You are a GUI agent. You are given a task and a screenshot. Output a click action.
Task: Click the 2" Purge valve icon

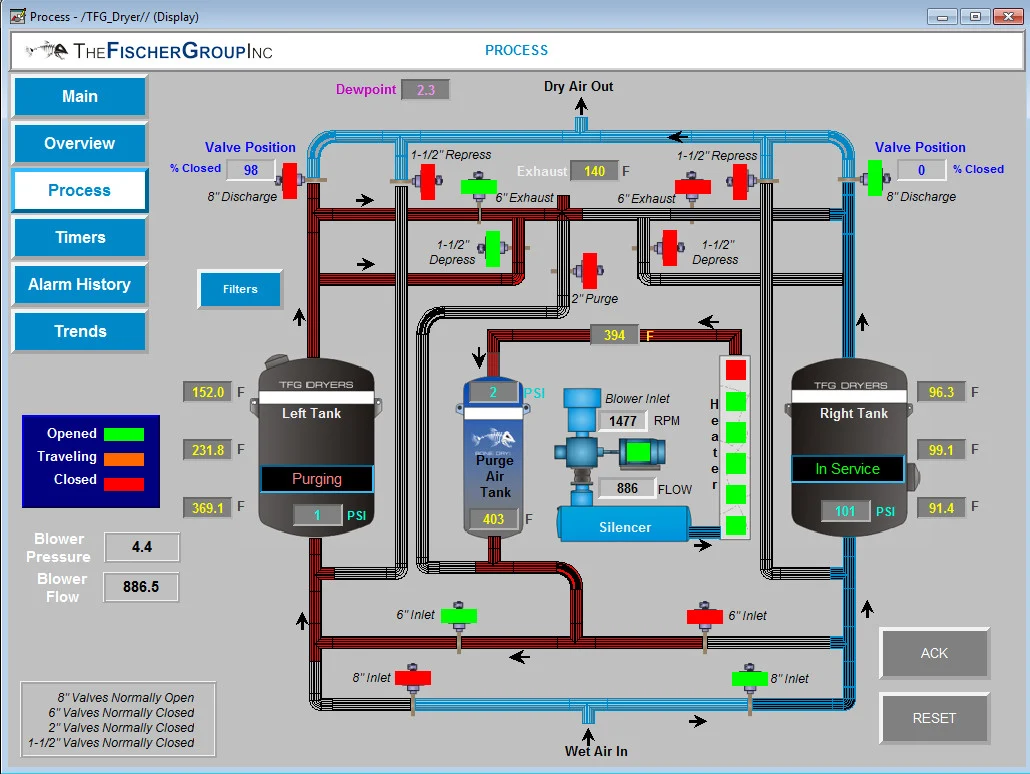tap(589, 271)
